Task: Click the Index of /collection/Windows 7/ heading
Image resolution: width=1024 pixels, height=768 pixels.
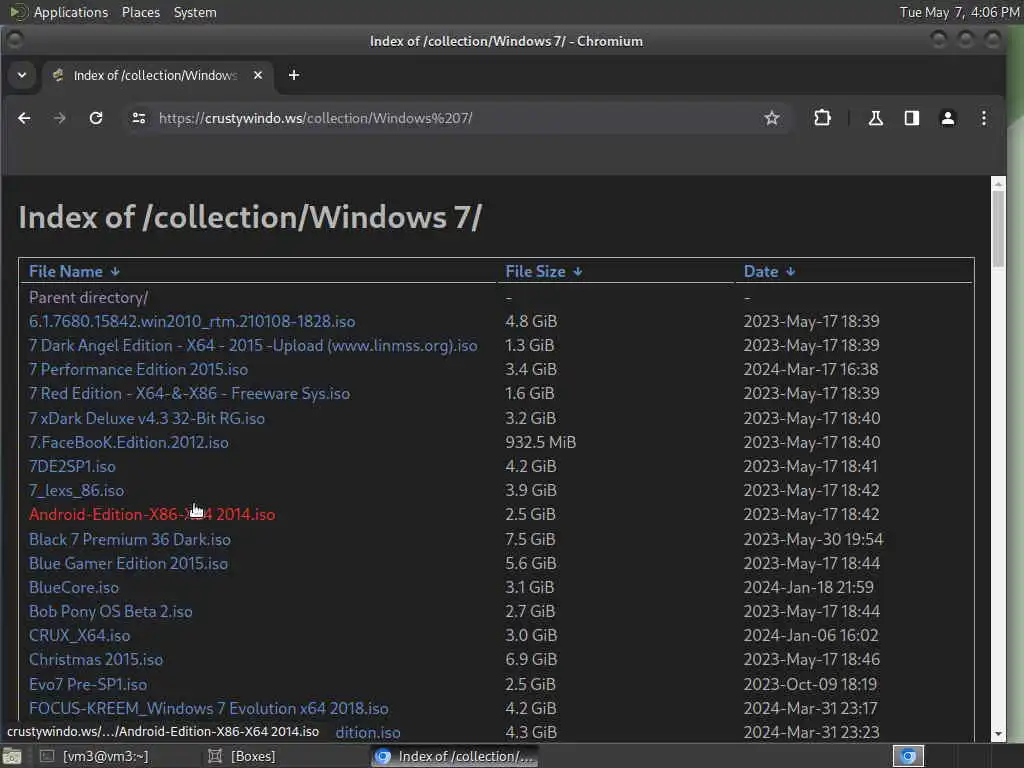Action: pos(250,217)
